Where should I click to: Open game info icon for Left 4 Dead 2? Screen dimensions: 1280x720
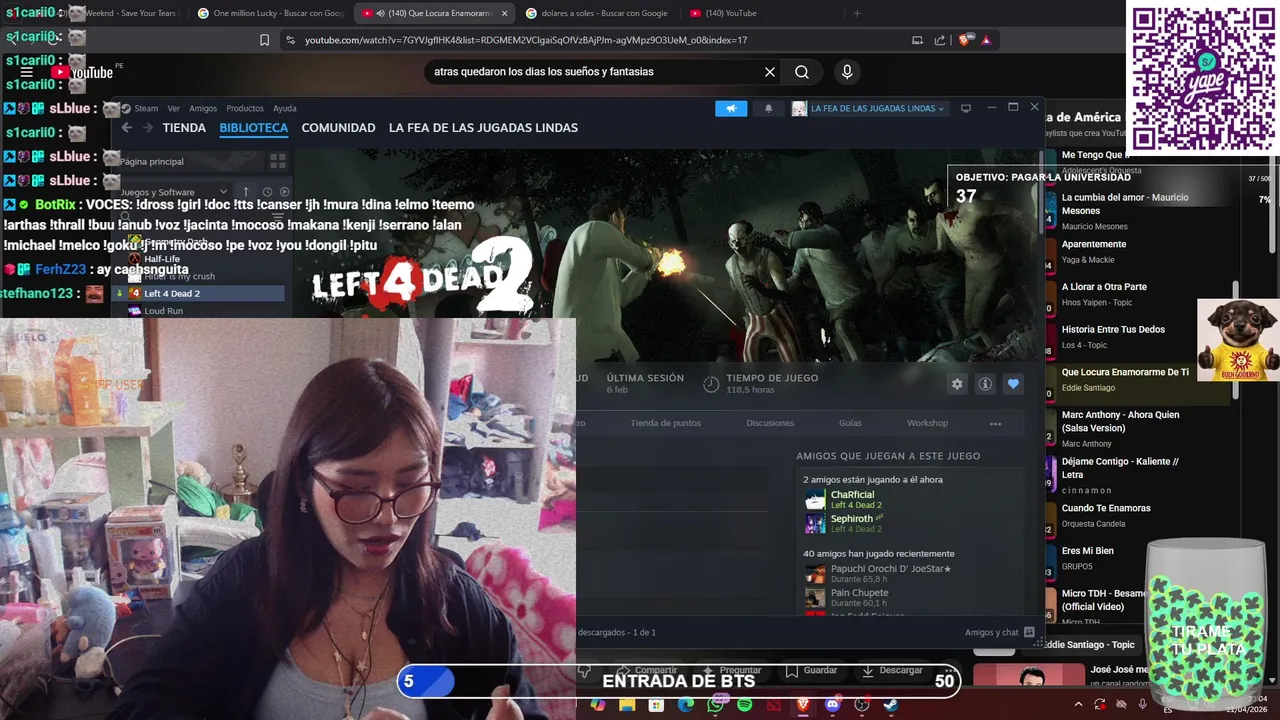(x=985, y=384)
